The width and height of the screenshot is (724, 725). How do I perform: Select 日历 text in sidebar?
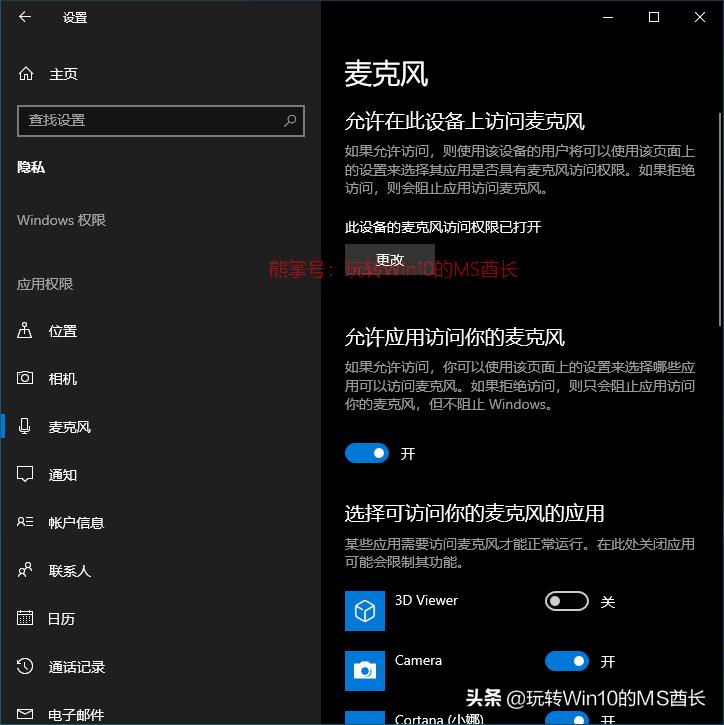click(x=61, y=619)
